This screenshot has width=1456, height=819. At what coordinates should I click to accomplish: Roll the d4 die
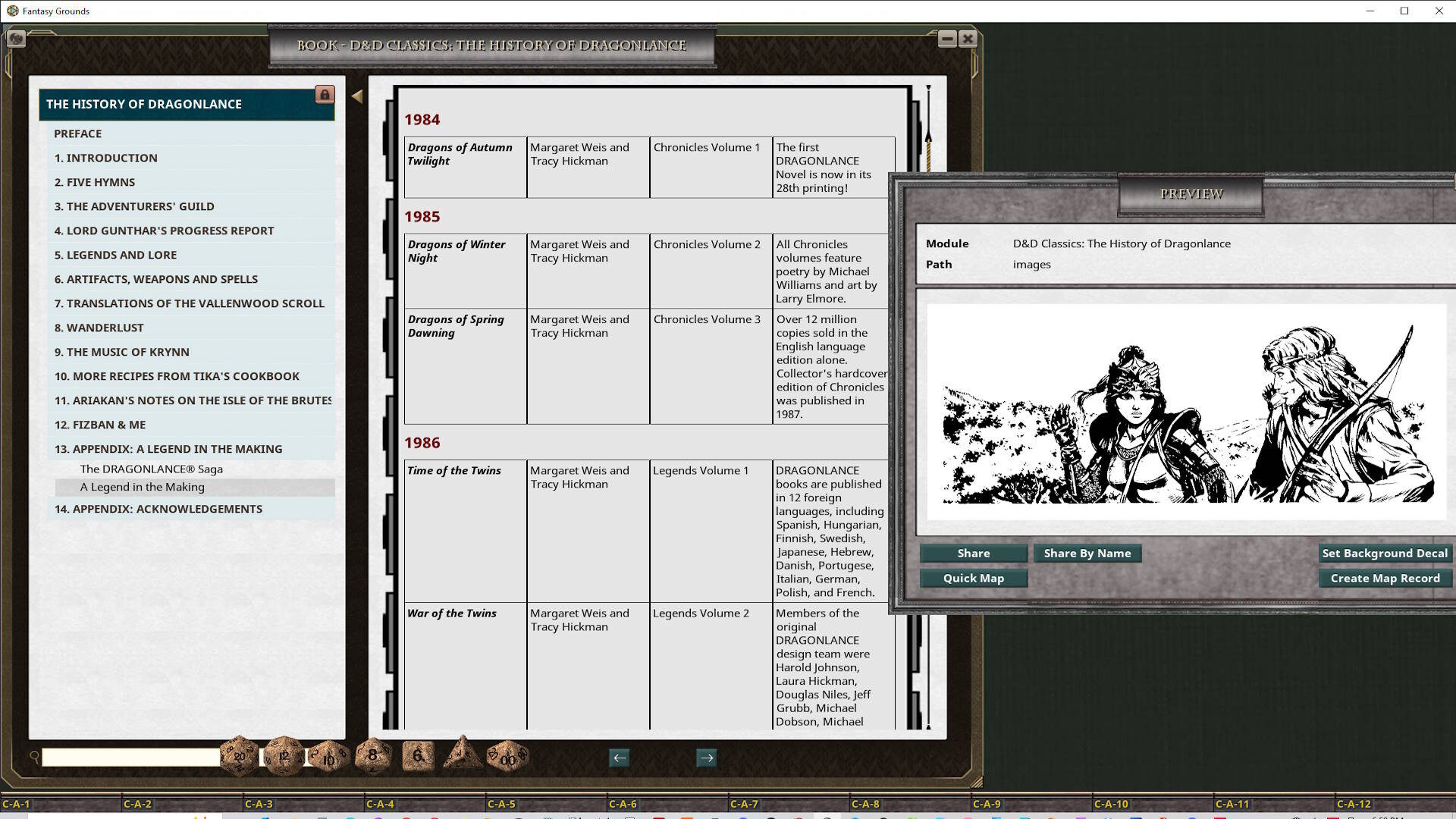(463, 753)
